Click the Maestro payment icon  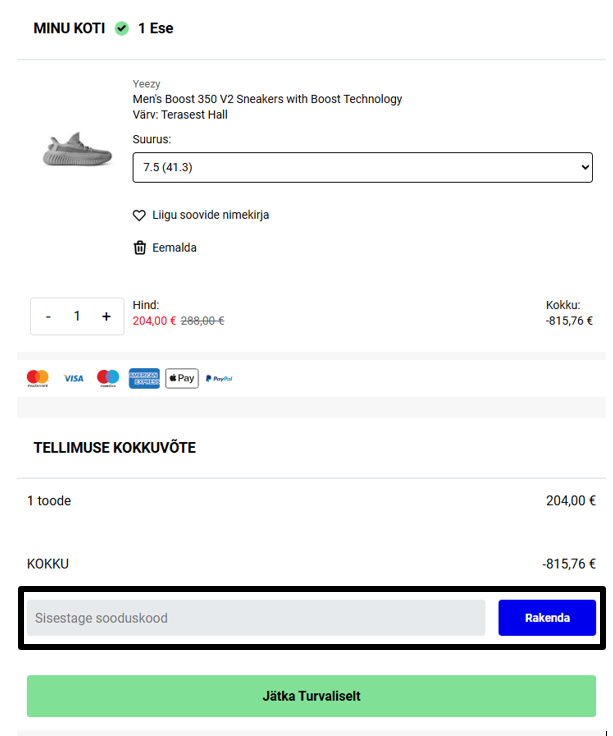pyautogui.click(x=108, y=378)
